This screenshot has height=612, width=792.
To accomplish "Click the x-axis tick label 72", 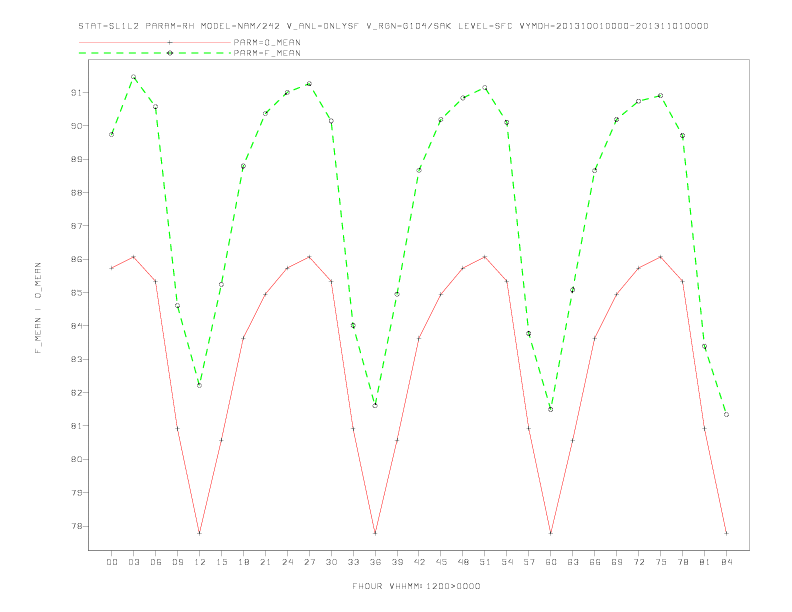I will click(638, 562).
